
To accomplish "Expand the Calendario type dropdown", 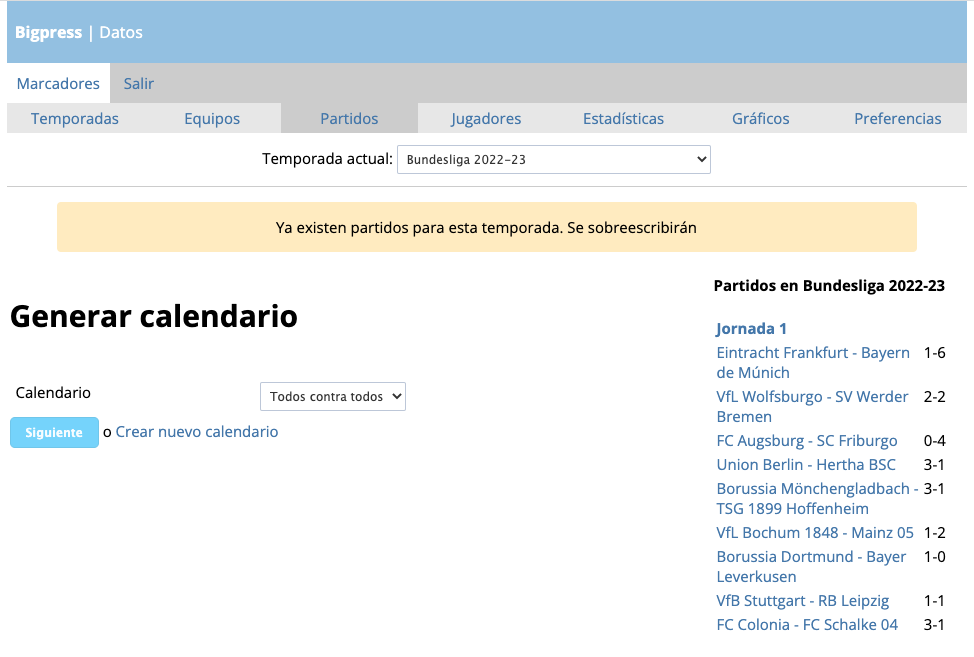I will tap(332, 397).
